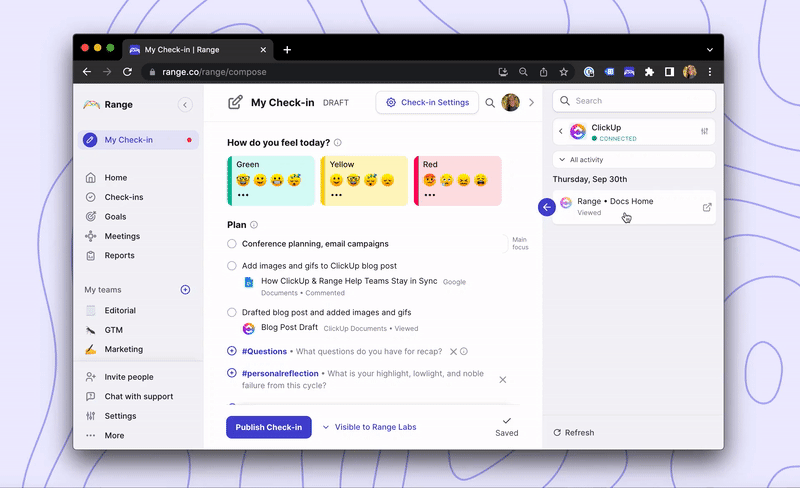Viewport: 800px width, 488px height.
Task: Open Chat with support
Action: point(138,396)
